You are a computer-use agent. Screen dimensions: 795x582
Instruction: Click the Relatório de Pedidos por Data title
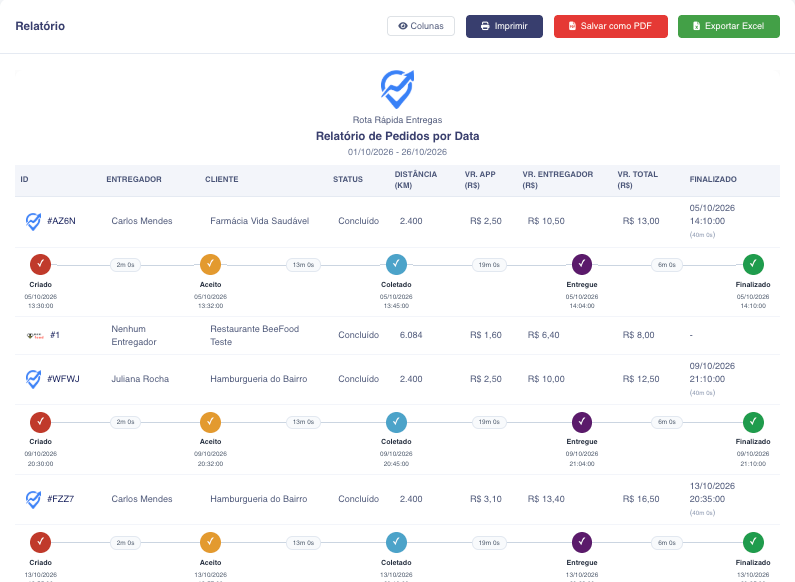[398, 136]
